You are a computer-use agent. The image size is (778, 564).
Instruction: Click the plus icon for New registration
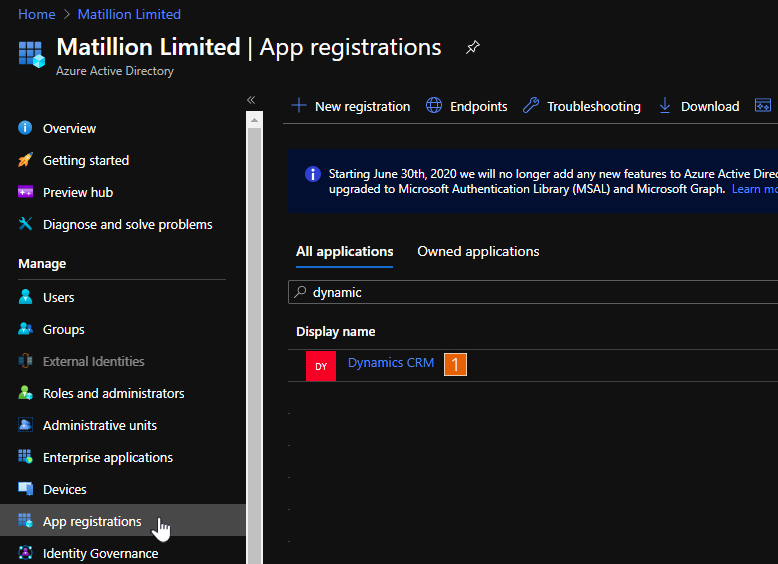[299, 106]
